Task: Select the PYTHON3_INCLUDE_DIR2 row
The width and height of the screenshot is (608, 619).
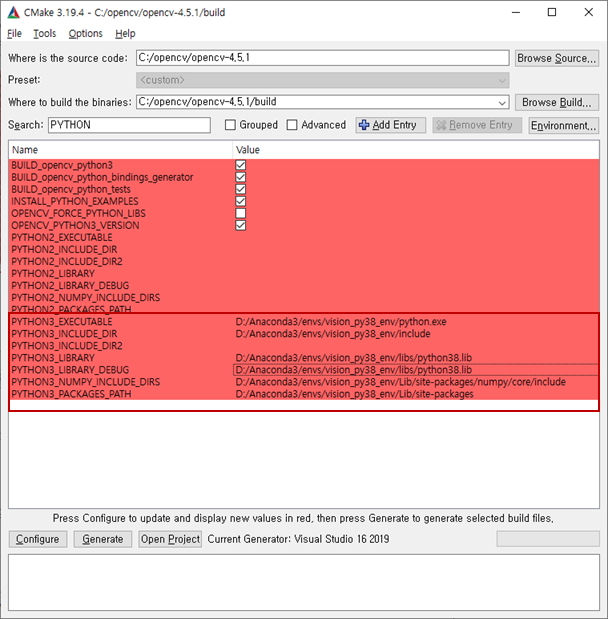Action: coord(304,346)
